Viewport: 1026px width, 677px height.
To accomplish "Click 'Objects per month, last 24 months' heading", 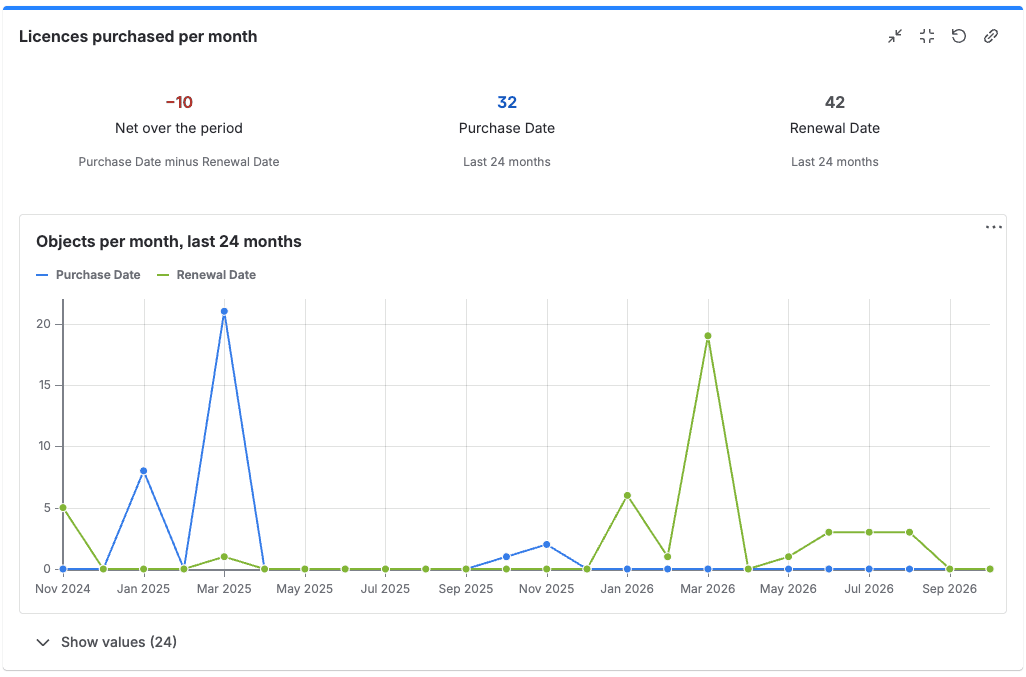I will click(169, 241).
